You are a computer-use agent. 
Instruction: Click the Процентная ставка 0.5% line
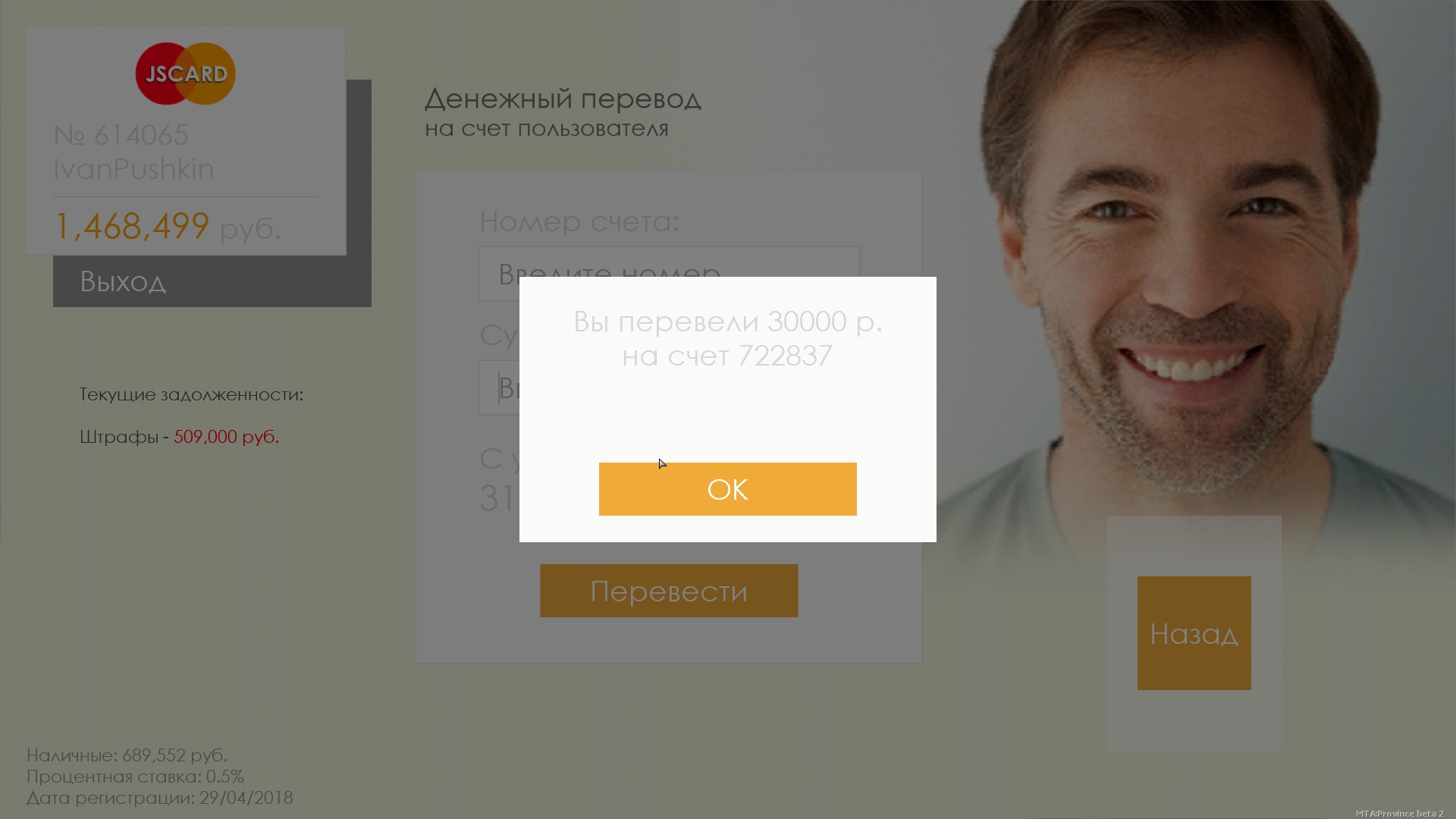point(135,777)
